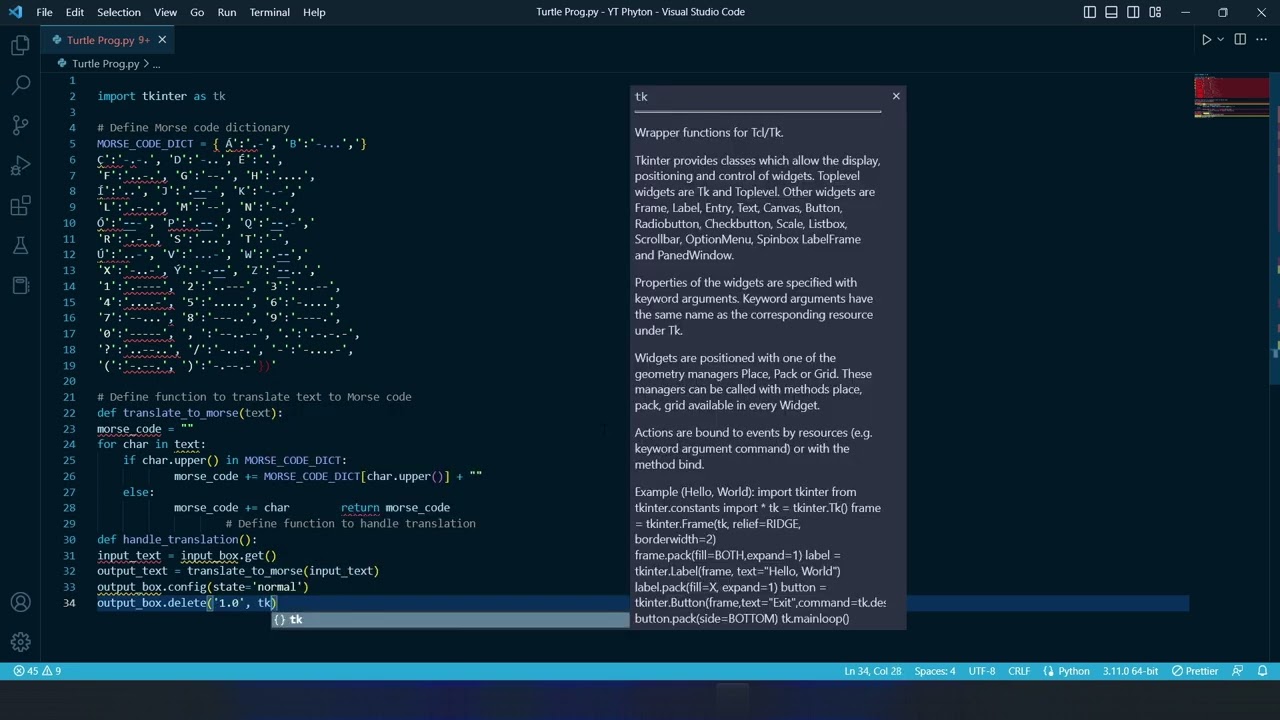Screen dimensions: 1280x720
Task: Open the Run menu
Action: point(227,12)
